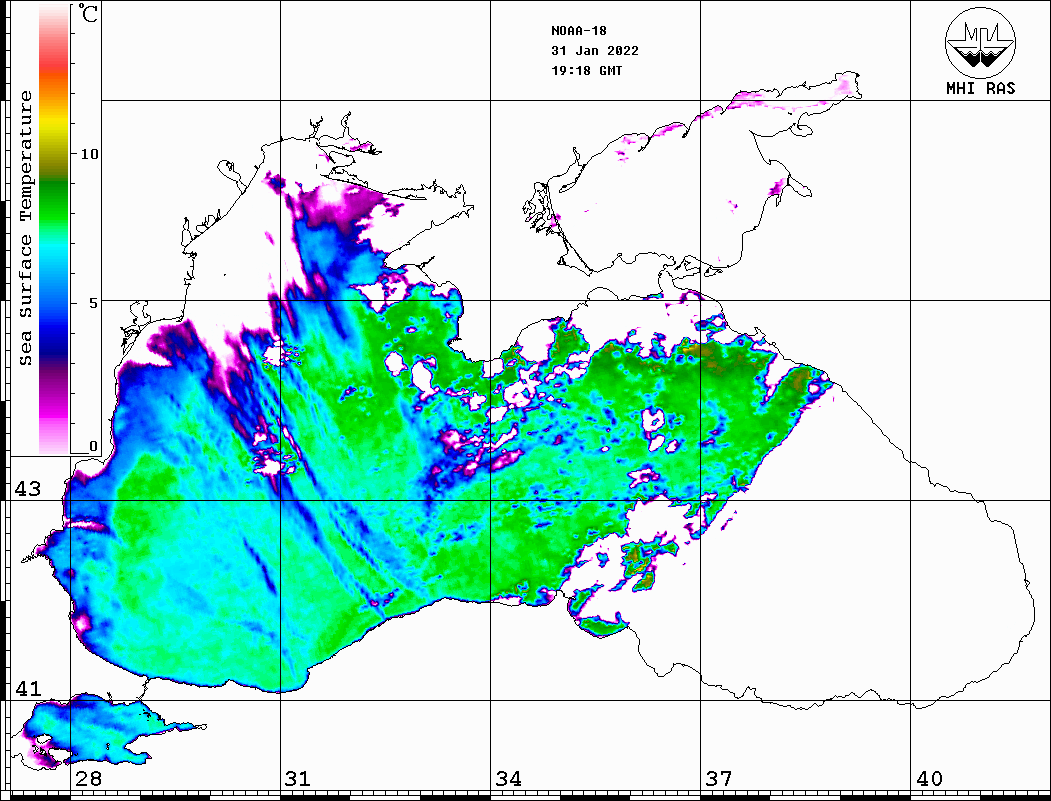Click longitude label '40'
Image resolution: width=1051 pixels, height=801 pixels.
coord(929,779)
